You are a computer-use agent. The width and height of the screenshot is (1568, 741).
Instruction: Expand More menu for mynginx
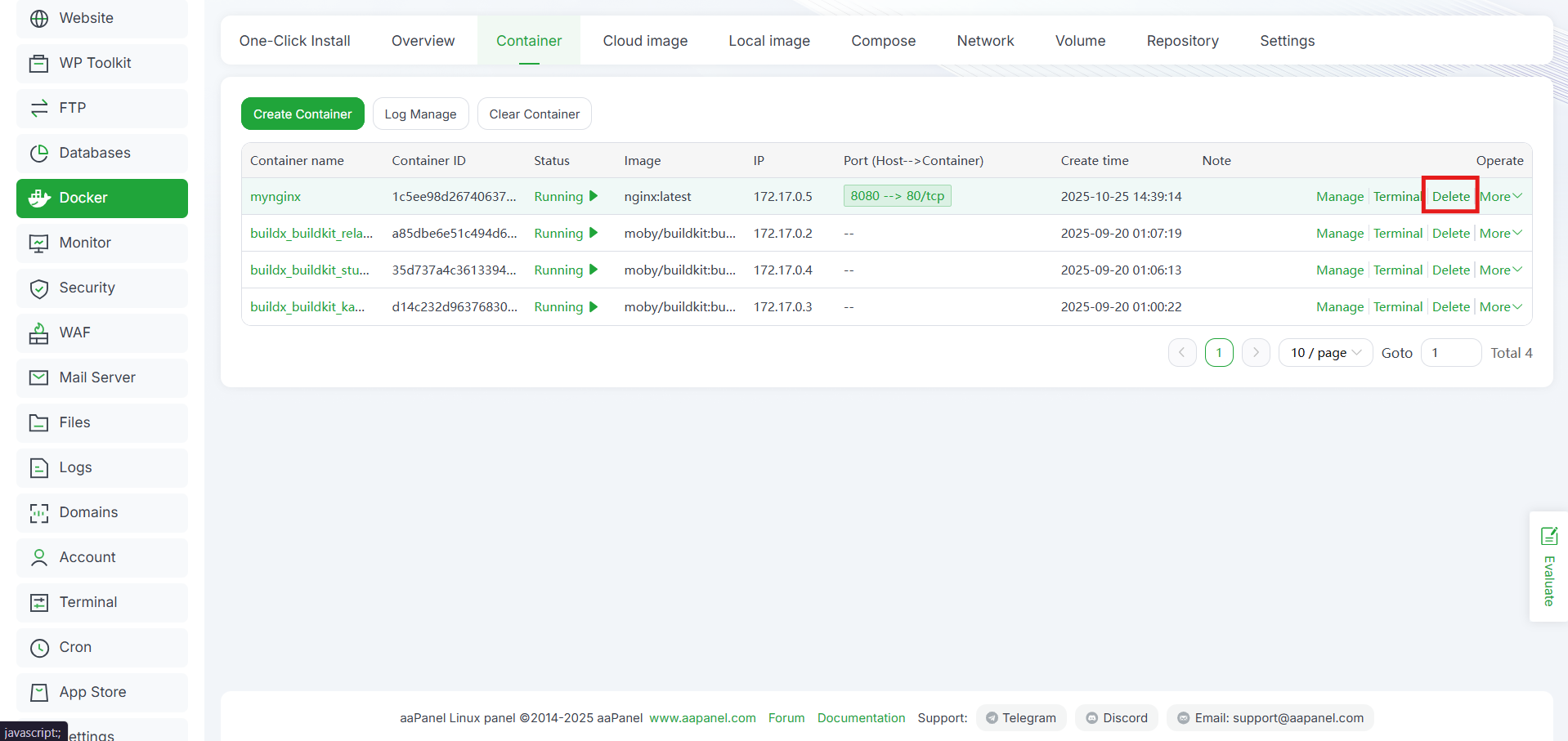coord(1501,196)
